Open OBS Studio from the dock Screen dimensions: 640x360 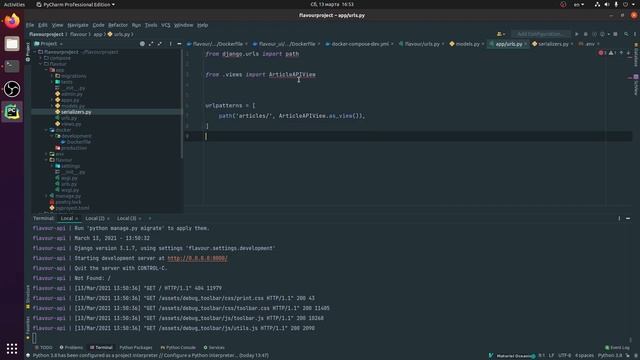click(x=12, y=89)
